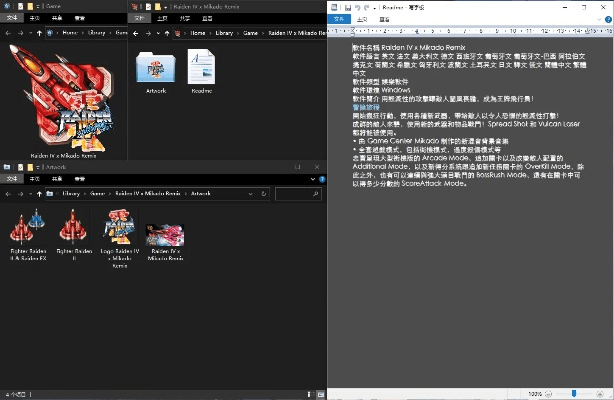Click zoom in plus button in WordPad
Viewport: 614px width, 400px height.
click(x=600, y=394)
